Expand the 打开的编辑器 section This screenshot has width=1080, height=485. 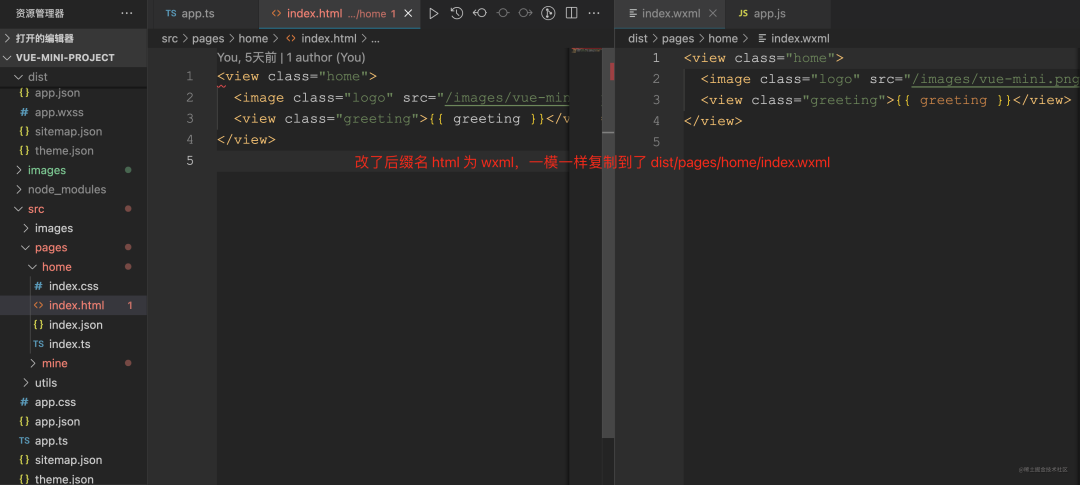point(74,39)
